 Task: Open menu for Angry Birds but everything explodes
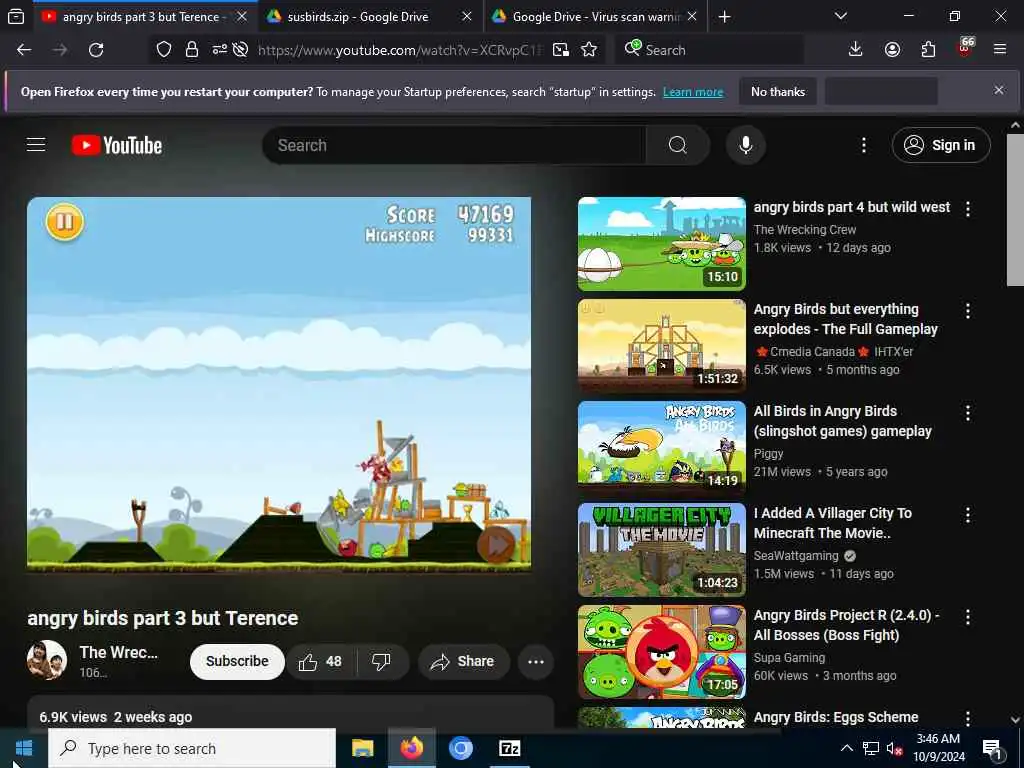[x=968, y=311]
